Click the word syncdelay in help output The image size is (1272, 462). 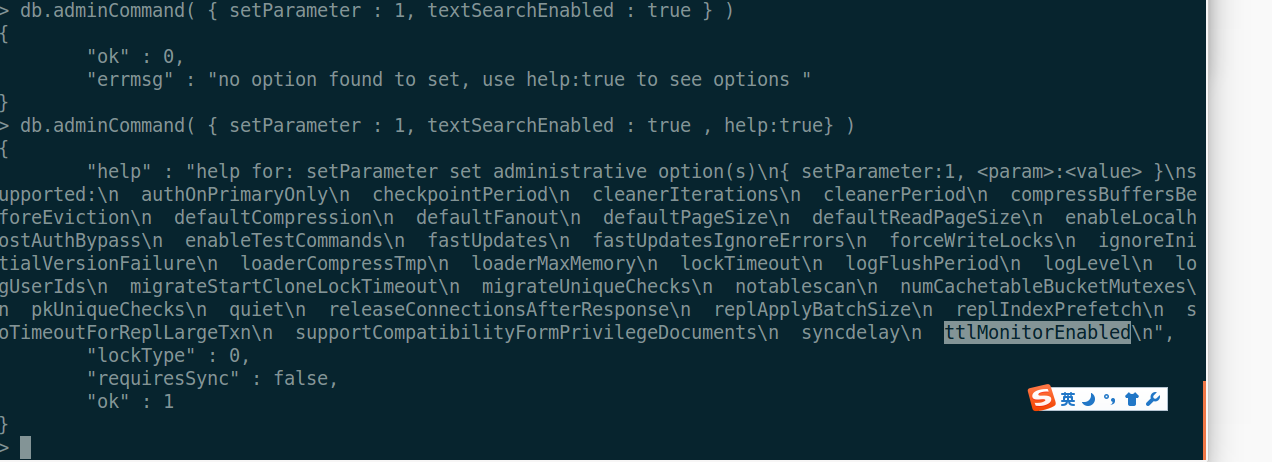point(851,332)
